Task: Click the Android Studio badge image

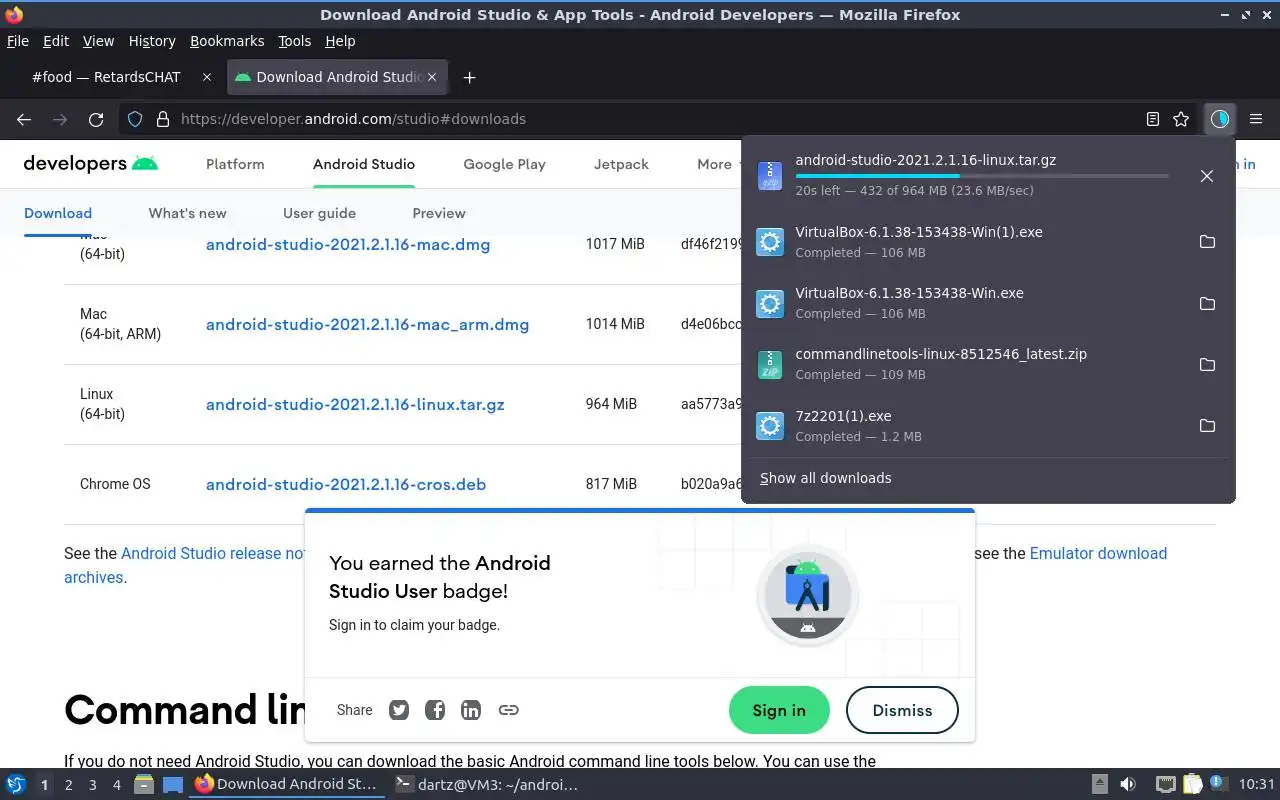Action: (x=808, y=596)
